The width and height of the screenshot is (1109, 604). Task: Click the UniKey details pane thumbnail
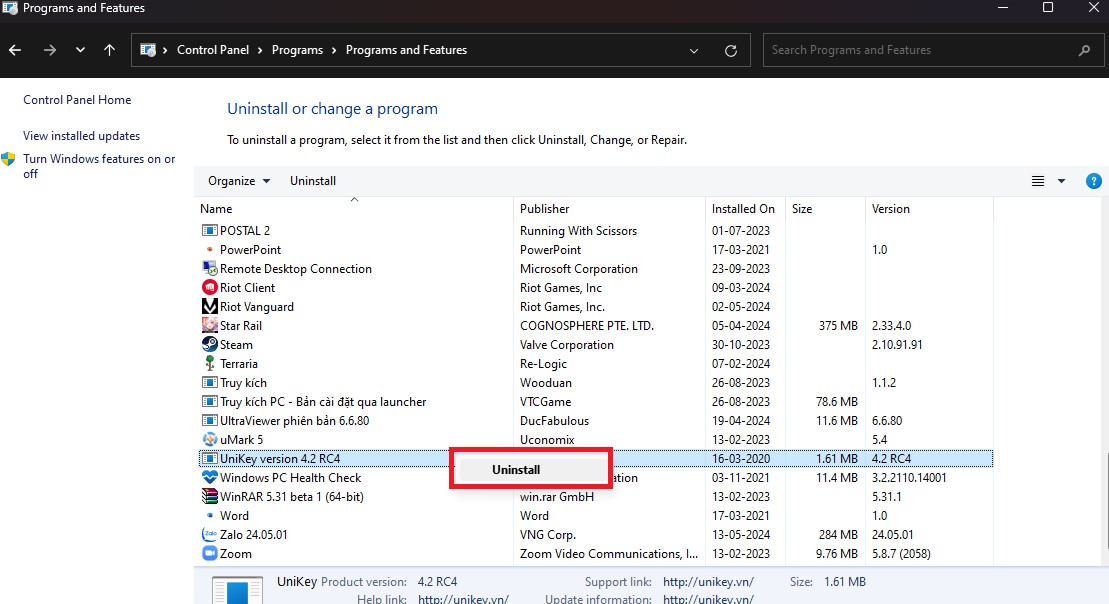point(238,591)
